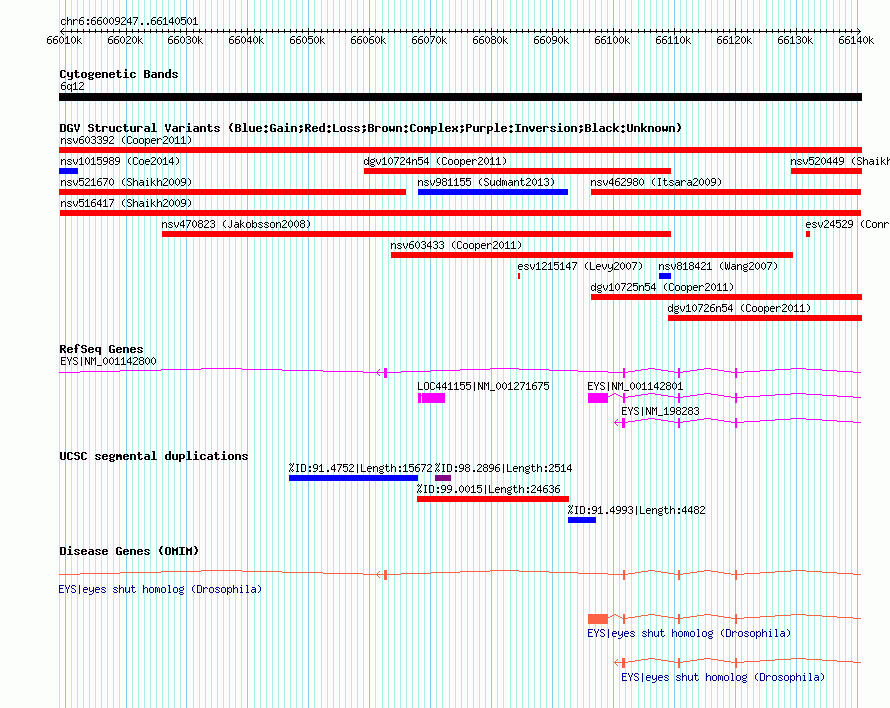
Task: Click the Disease Genes (OMIM) track title
Action: pyautogui.click(x=129, y=551)
